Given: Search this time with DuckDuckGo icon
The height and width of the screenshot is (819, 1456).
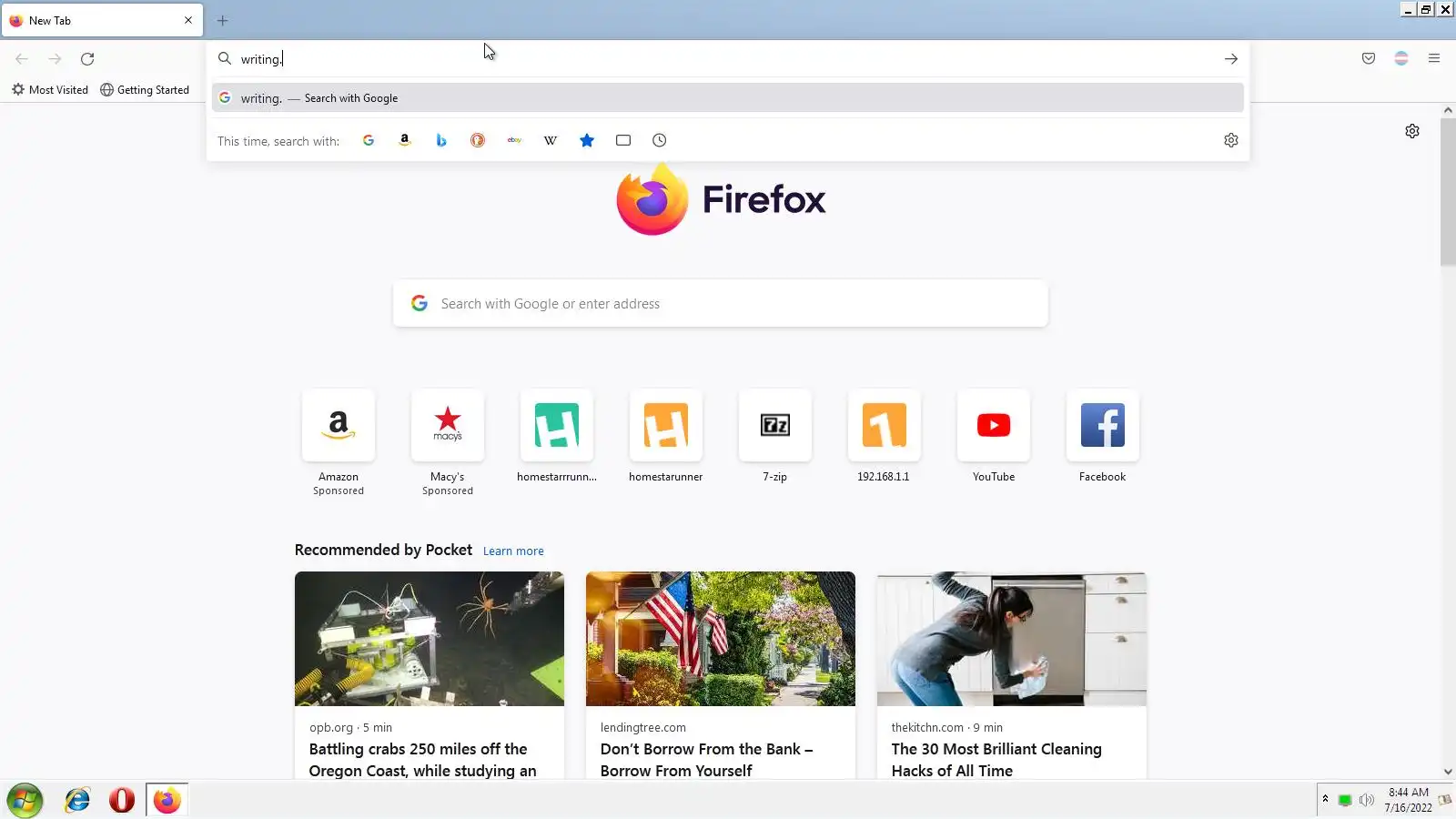Looking at the screenshot, I should coord(478,140).
